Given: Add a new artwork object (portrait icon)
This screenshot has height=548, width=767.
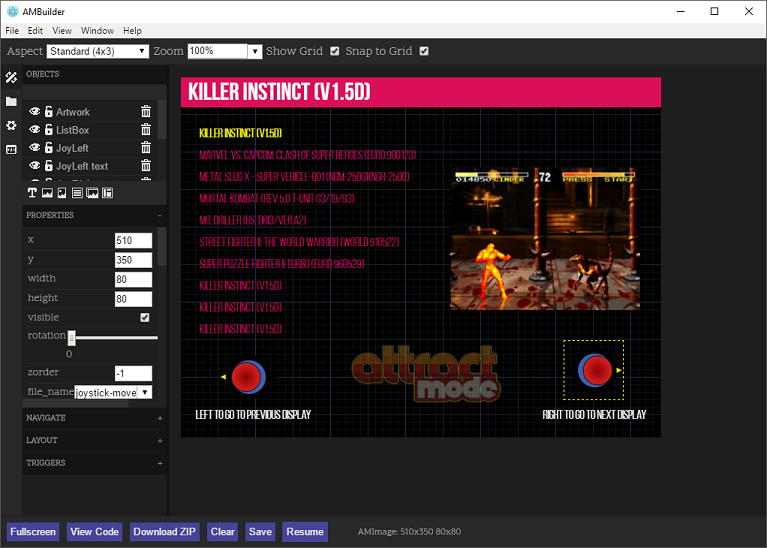Looking at the screenshot, I should (x=62, y=193).
